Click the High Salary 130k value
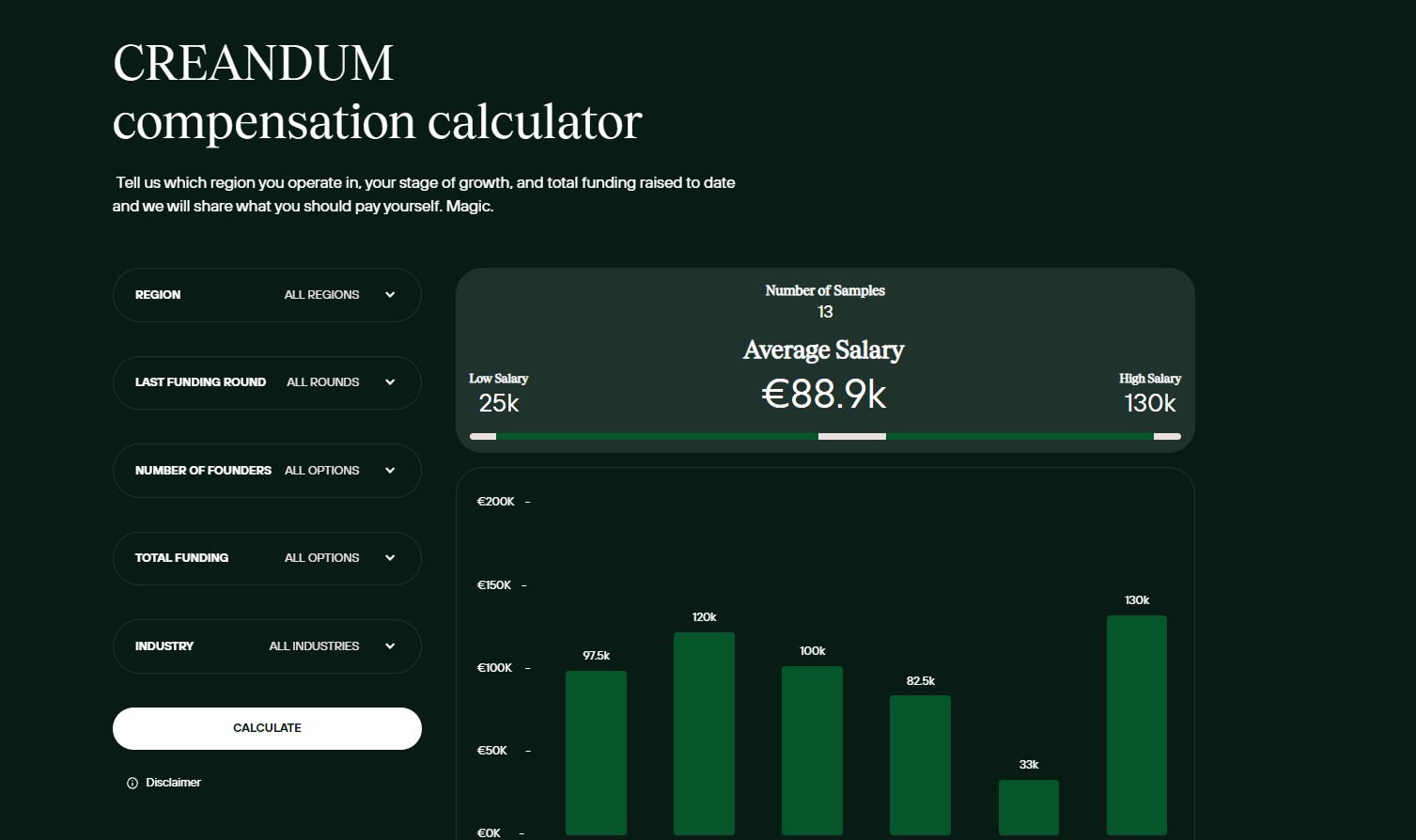Viewport: 1416px width, 840px height. coord(1149,402)
